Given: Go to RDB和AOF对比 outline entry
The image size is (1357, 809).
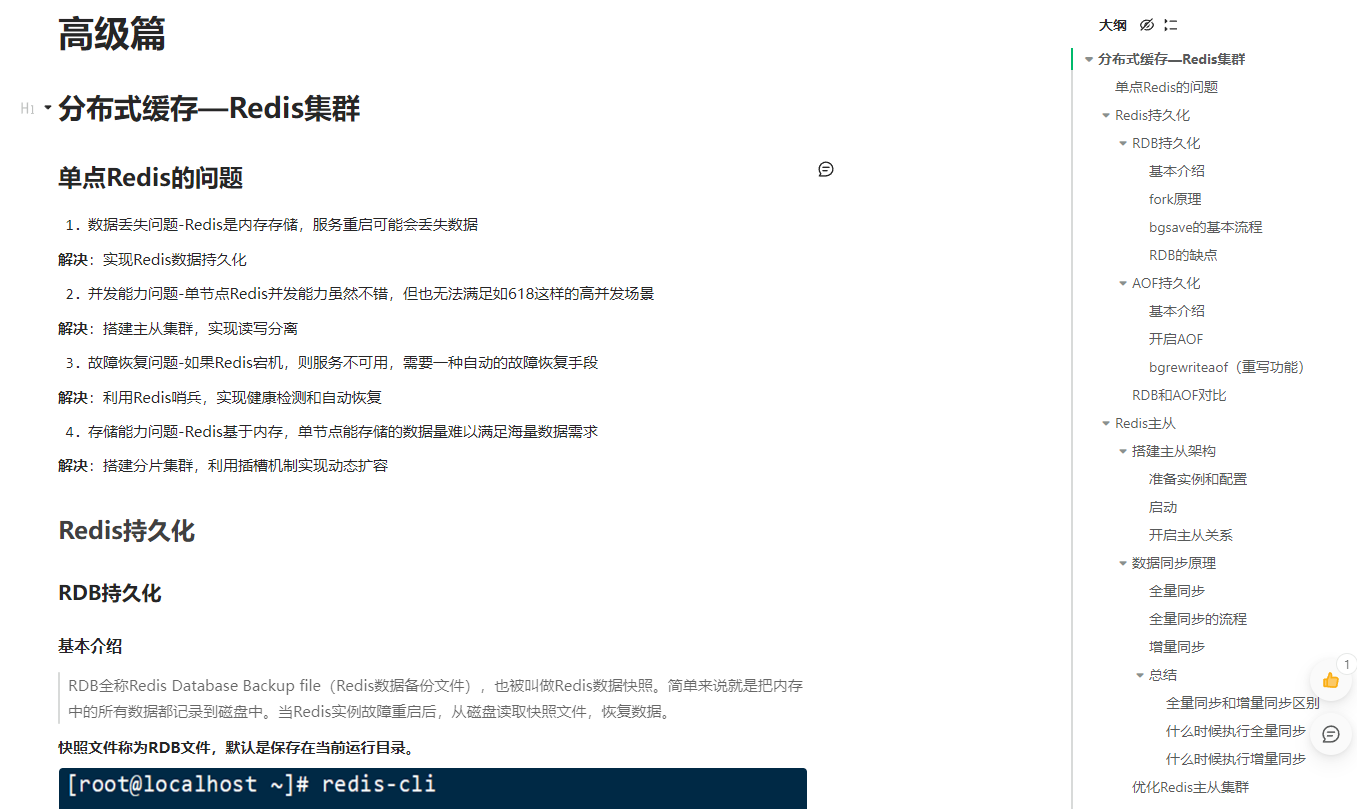Looking at the screenshot, I should tap(1179, 395).
